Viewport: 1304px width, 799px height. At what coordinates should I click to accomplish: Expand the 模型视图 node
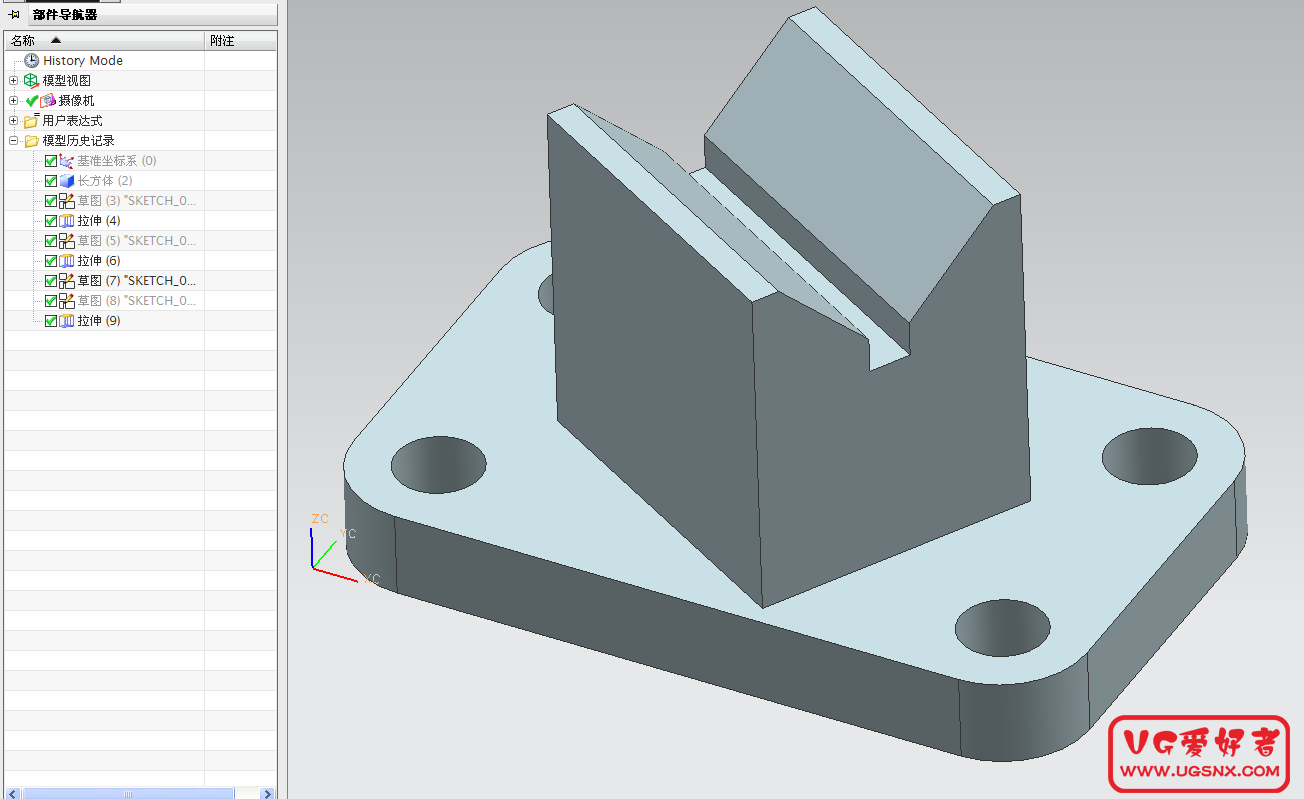coord(13,81)
